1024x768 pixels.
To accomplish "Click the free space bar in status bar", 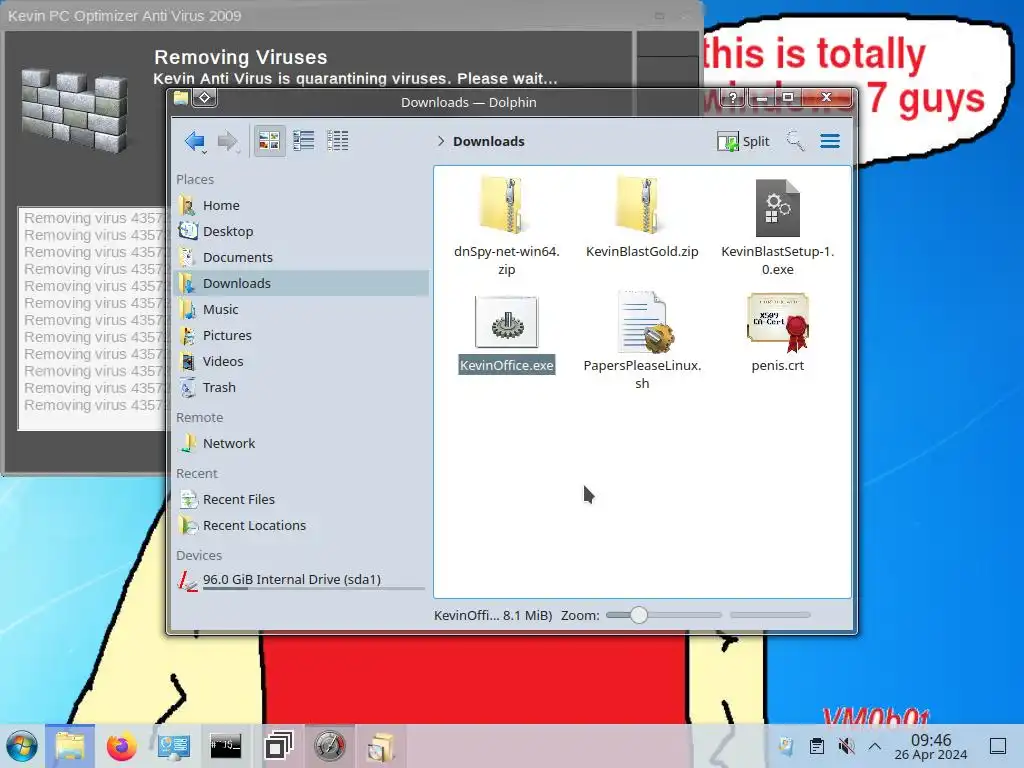I will [771, 615].
